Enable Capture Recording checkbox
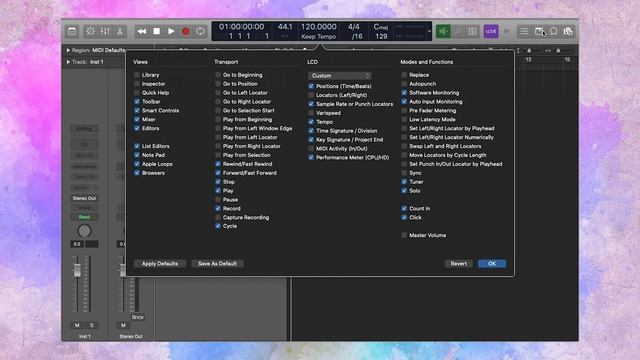Image resolution: width=640 pixels, height=360 pixels. (218, 218)
